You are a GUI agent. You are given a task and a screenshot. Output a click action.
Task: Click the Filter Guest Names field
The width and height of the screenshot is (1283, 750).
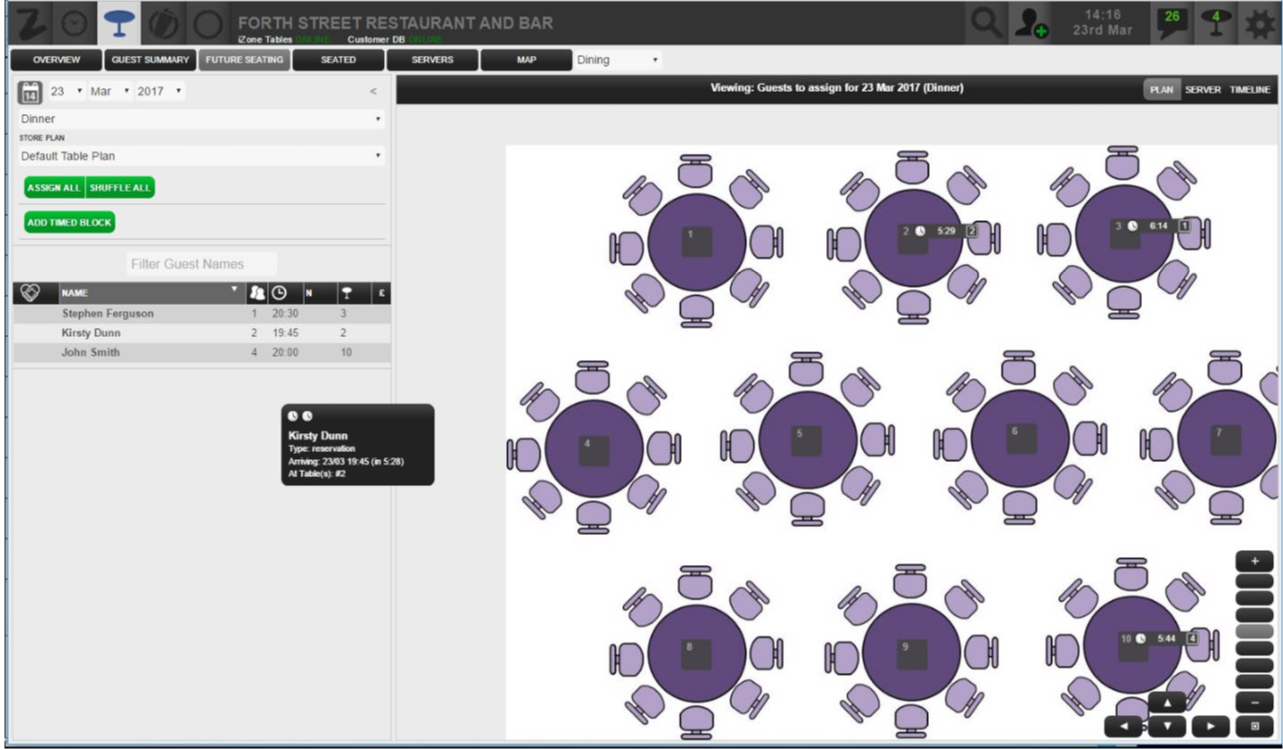(202, 264)
